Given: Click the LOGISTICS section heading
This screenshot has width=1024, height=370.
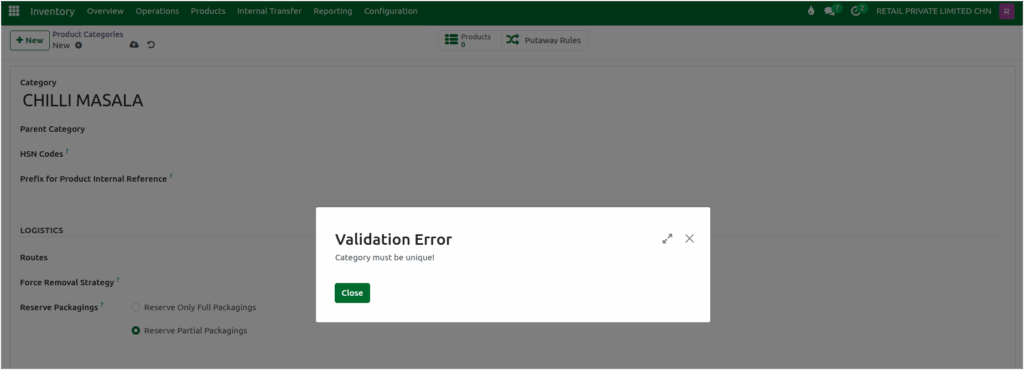Looking at the screenshot, I should (x=42, y=230).
